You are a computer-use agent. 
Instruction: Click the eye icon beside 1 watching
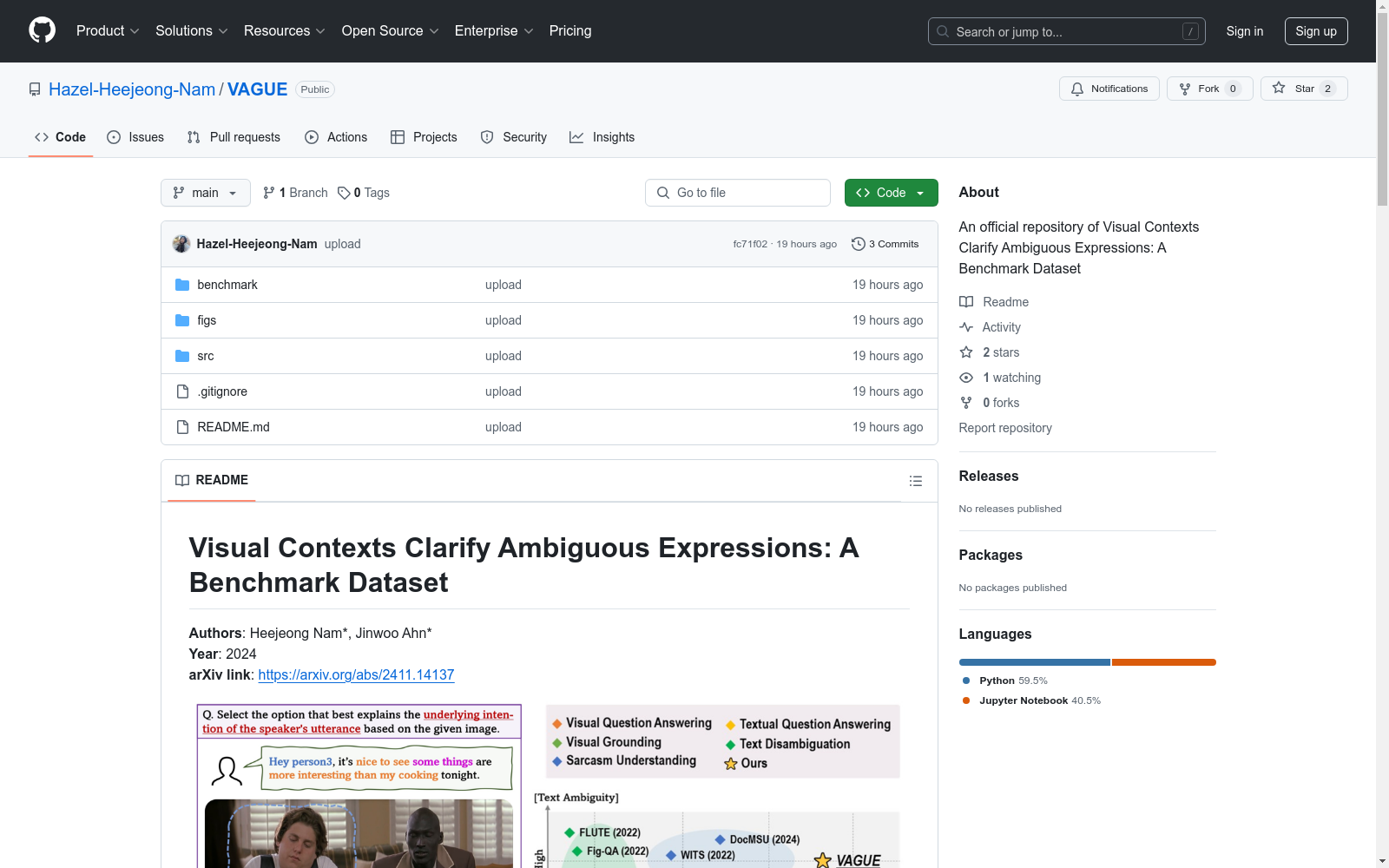[x=966, y=378]
